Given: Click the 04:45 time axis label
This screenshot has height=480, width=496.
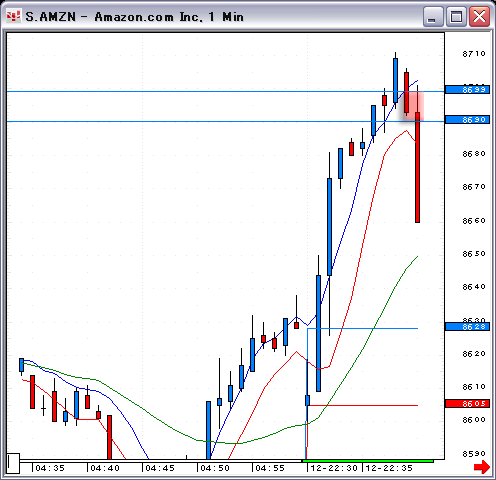Looking at the screenshot, I should click(160, 468).
